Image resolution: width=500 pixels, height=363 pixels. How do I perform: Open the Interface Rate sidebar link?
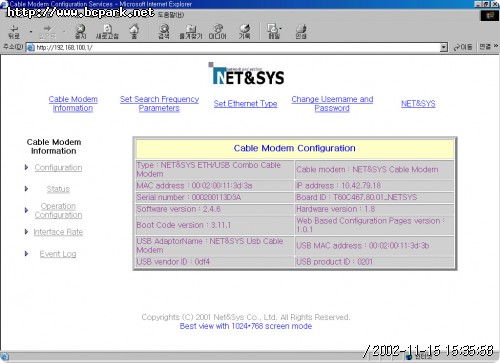[58, 232]
